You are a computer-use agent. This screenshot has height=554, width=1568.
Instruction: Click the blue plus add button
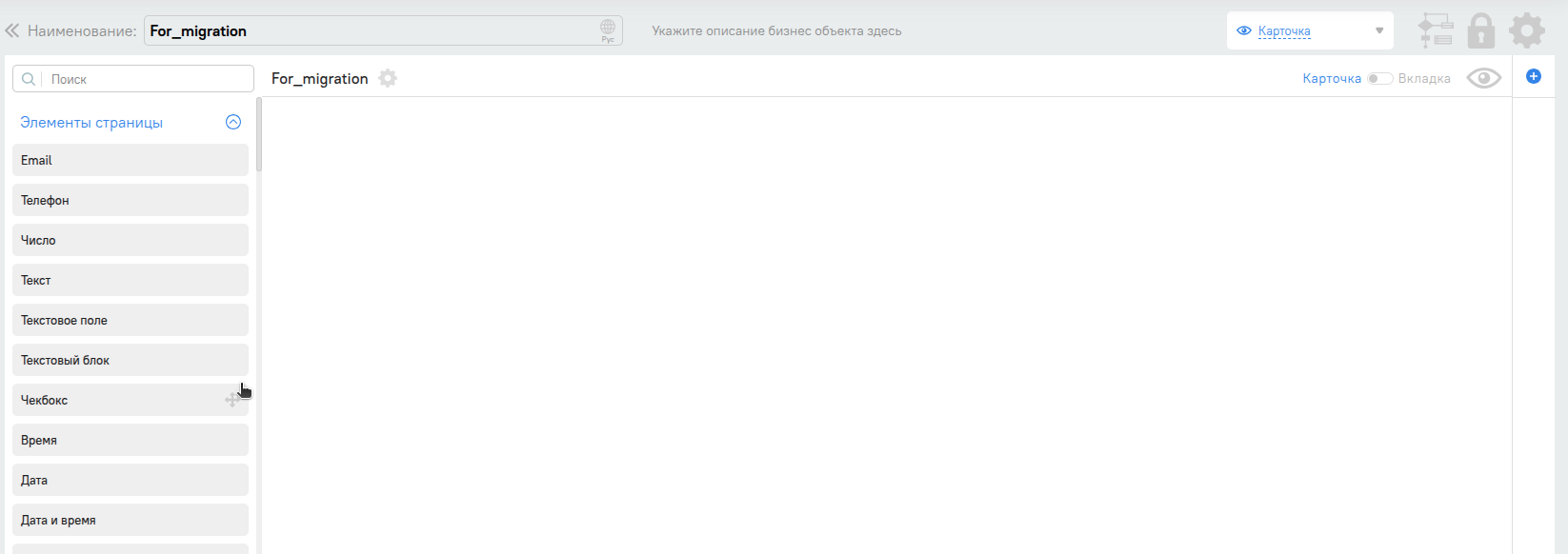tap(1534, 76)
